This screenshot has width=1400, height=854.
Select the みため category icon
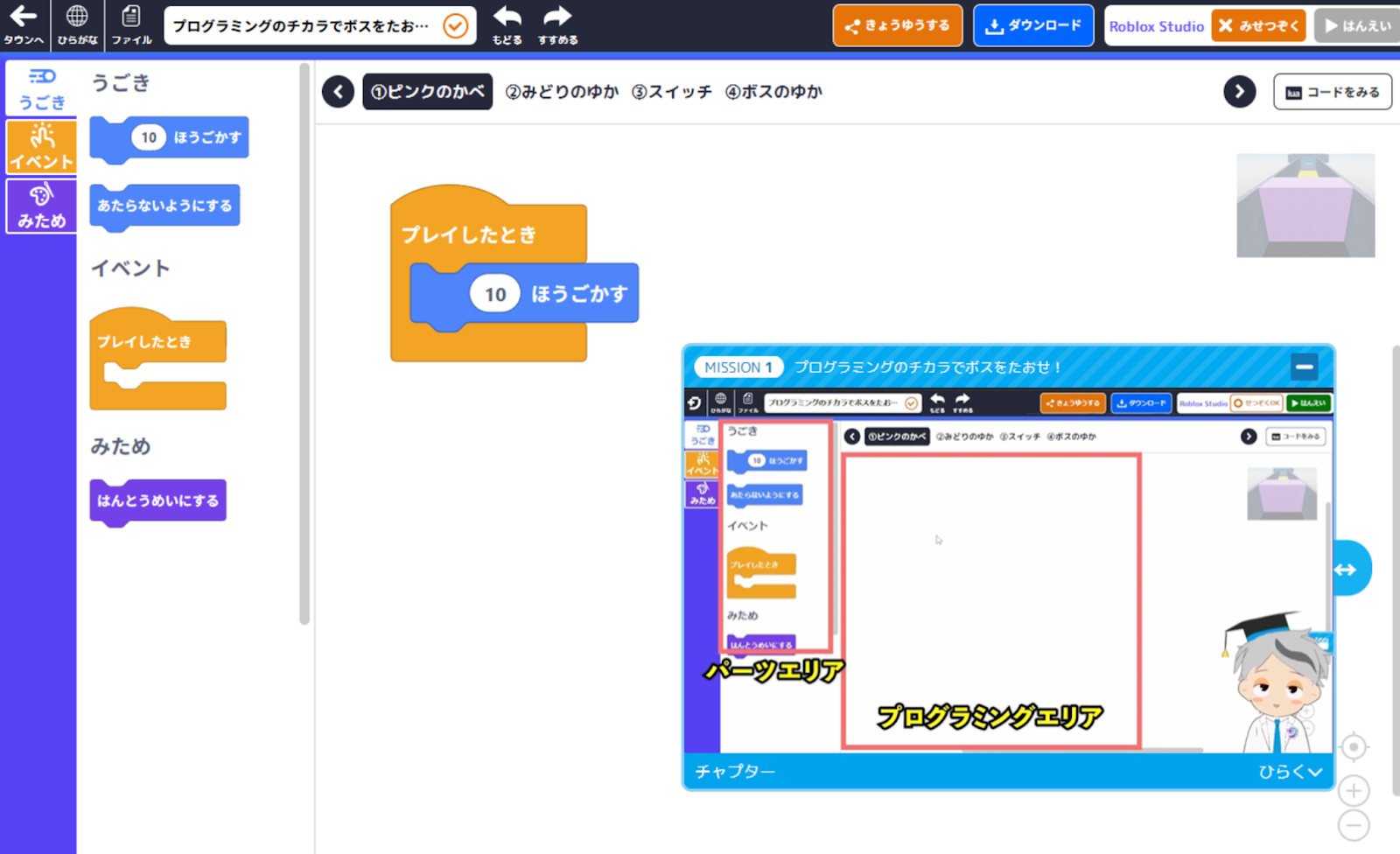(41, 206)
